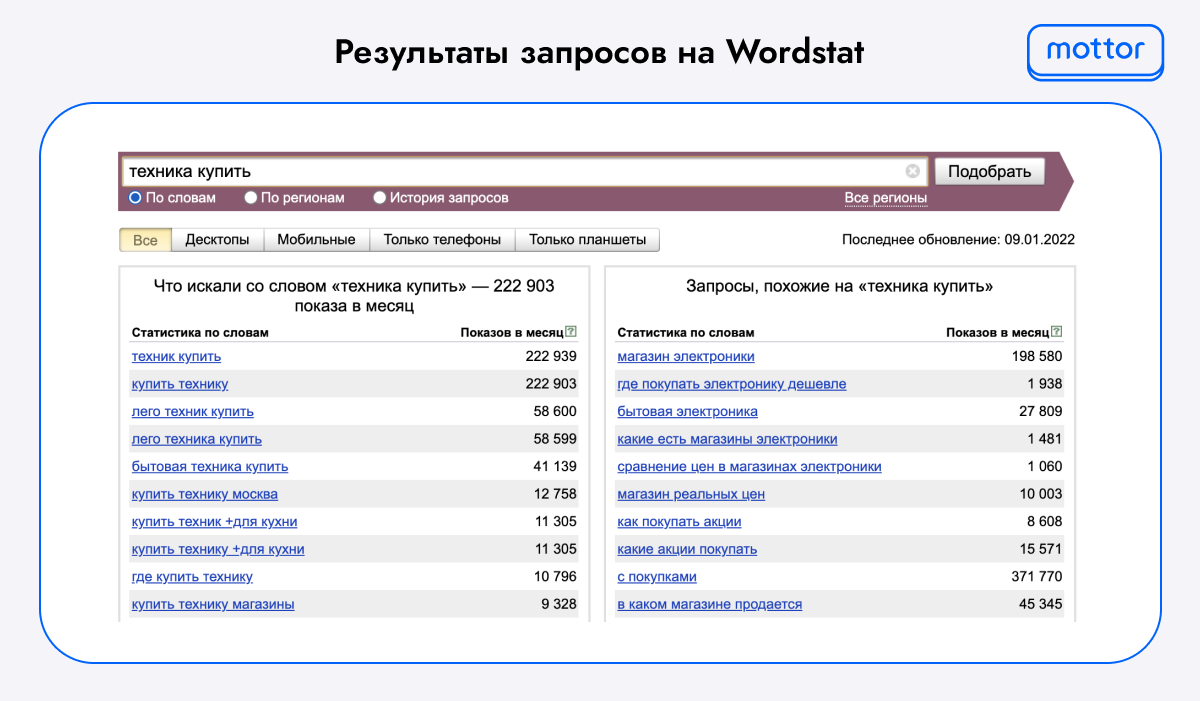Screen dimensions: 1200x701
Task: Click the 'Результаты запросов на Wordstat' title
Action: click(x=599, y=52)
